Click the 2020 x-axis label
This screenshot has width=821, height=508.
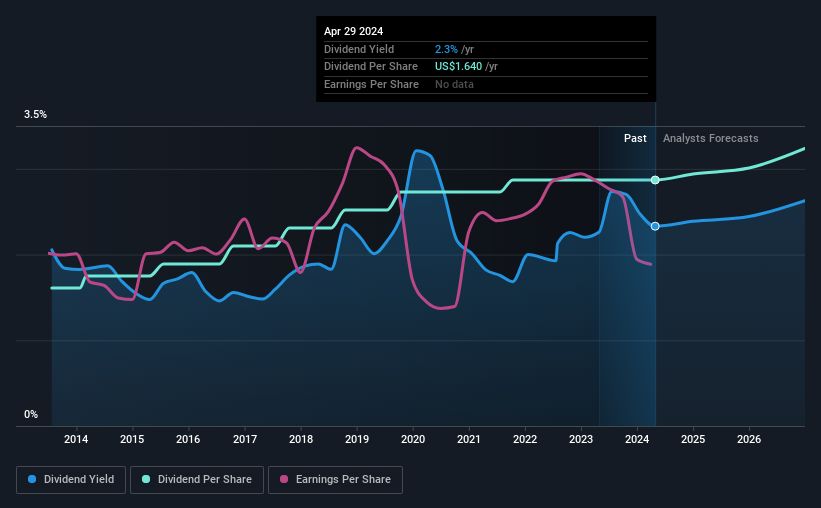413,439
